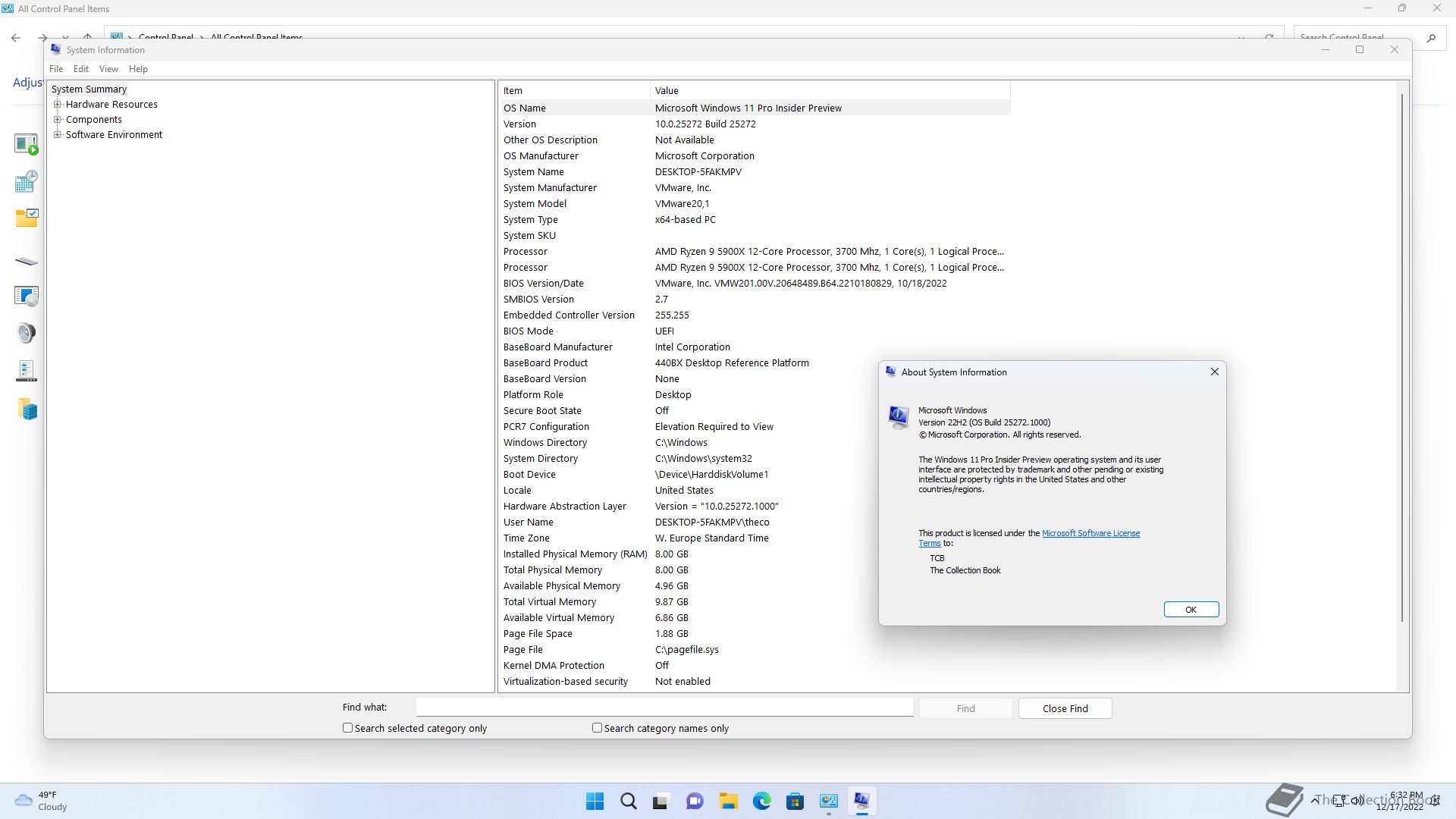Open the File menu in System Information
The width and height of the screenshot is (1456, 819).
(56, 69)
